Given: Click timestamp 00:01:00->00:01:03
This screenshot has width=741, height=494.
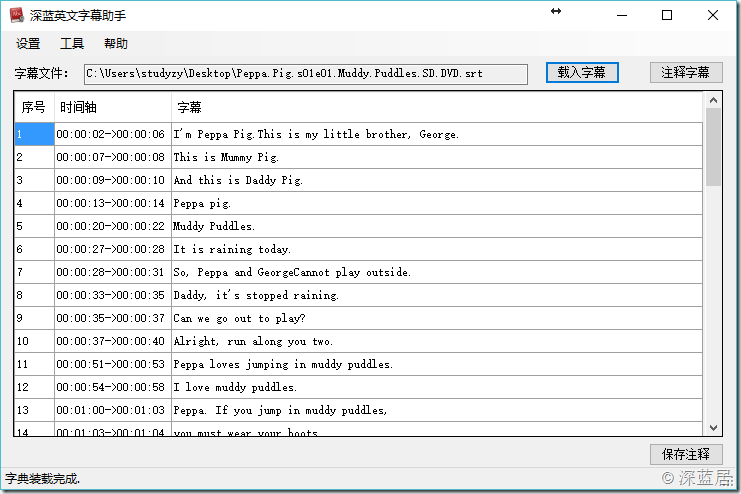Looking at the screenshot, I should pyautogui.click(x=111, y=410).
